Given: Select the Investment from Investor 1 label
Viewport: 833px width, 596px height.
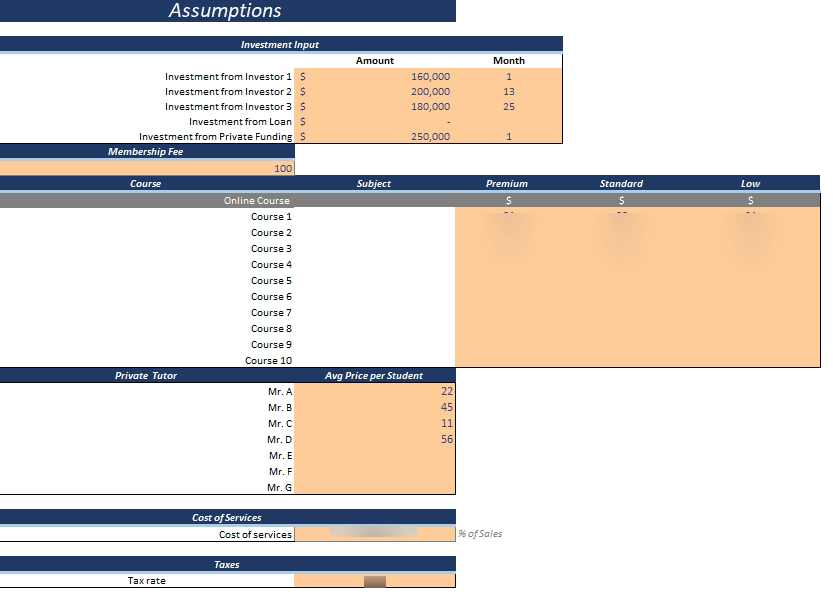Looking at the screenshot, I should [228, 77].
